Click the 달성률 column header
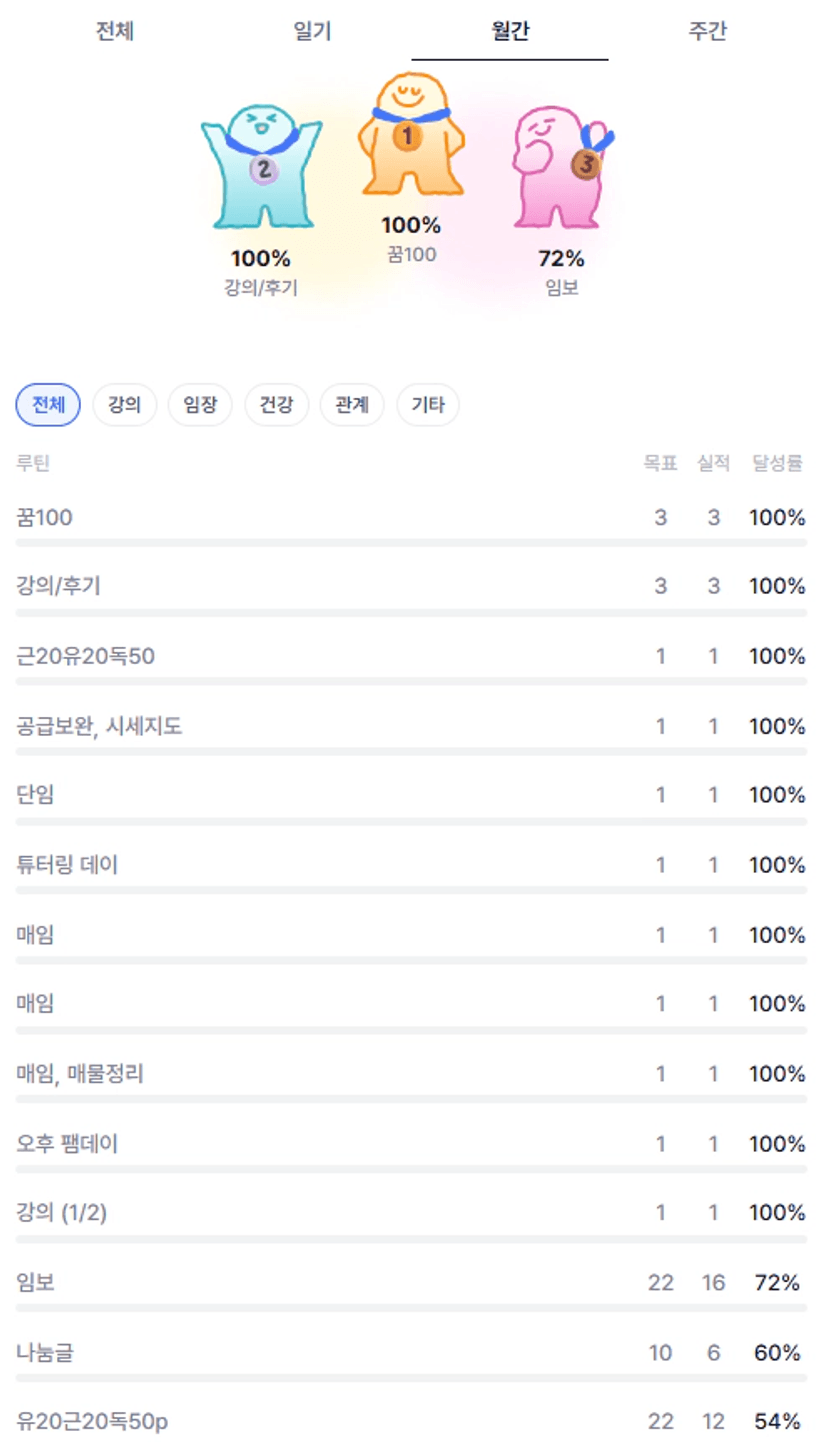Viewport: 827px width, 1442px height. tap(777, 464)
